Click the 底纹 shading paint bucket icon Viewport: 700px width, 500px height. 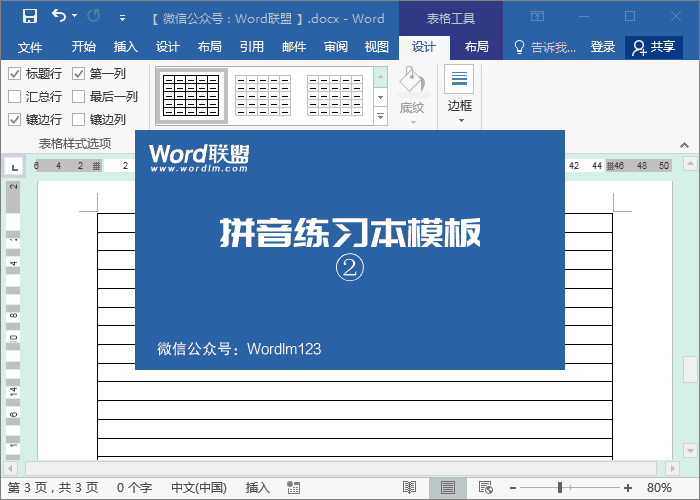click(x=412, y=80)
